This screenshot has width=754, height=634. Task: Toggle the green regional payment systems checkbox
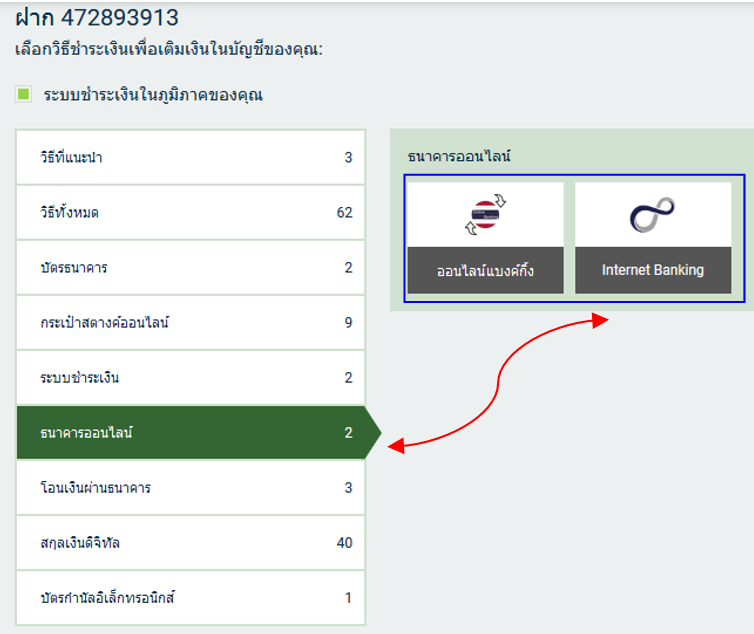(x=24, y=94)
